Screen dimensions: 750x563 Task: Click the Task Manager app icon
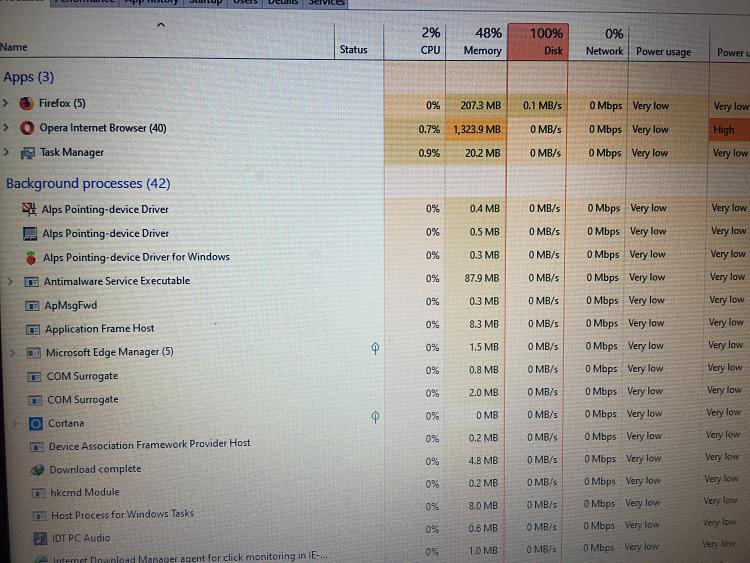pos(28,153)
